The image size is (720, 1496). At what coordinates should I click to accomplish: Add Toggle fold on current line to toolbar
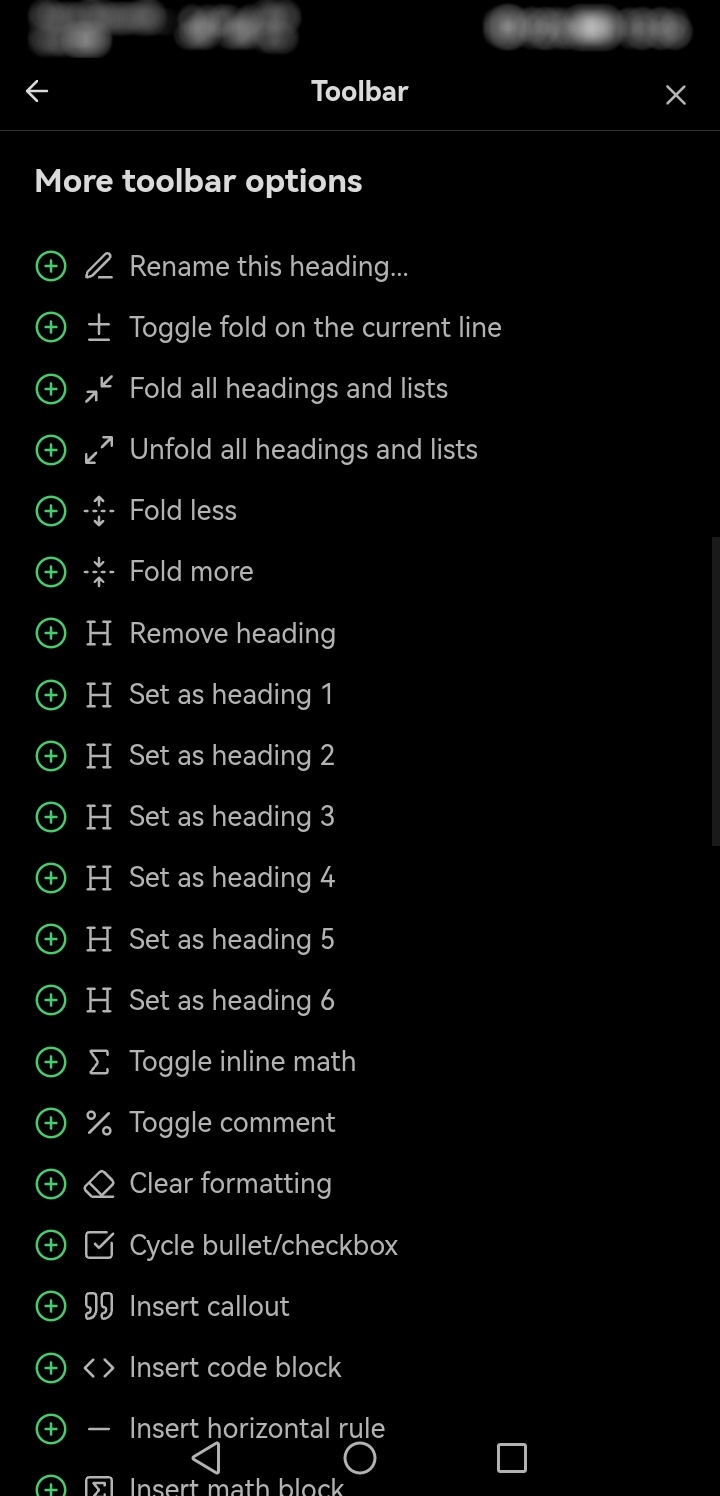(x=51, y=327)
